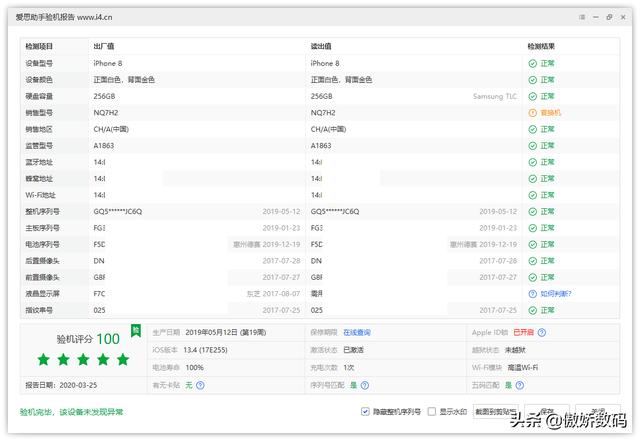Click the 已激活 activation status
Viewport: 640px width, 441px height.
tap(353, 350)
